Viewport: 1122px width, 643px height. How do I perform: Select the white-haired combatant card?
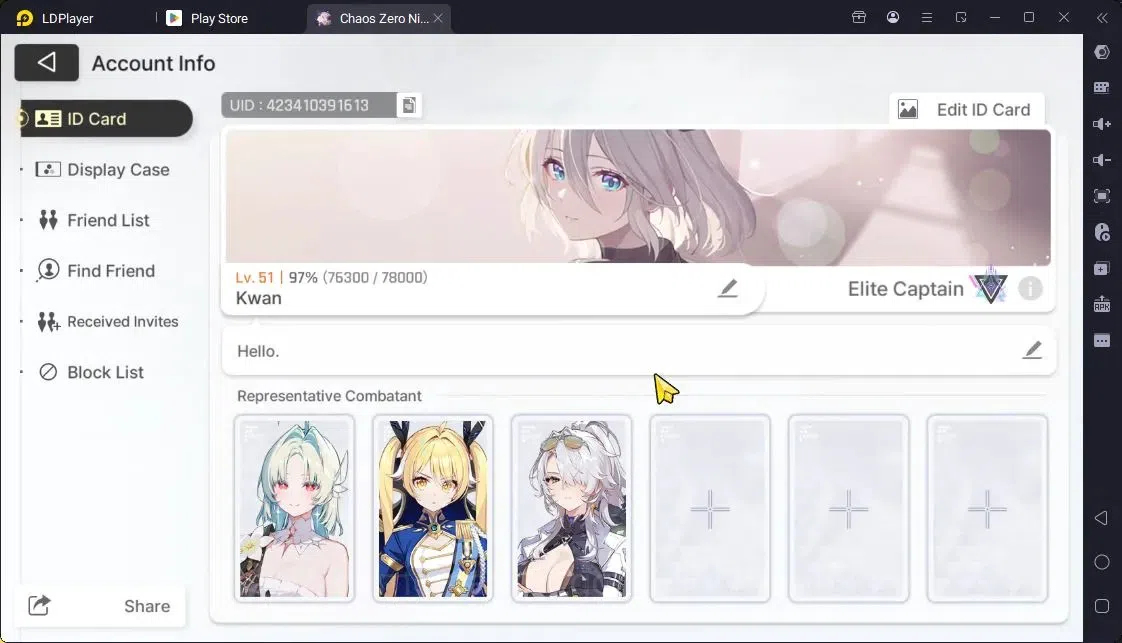(x=571, y=509)
